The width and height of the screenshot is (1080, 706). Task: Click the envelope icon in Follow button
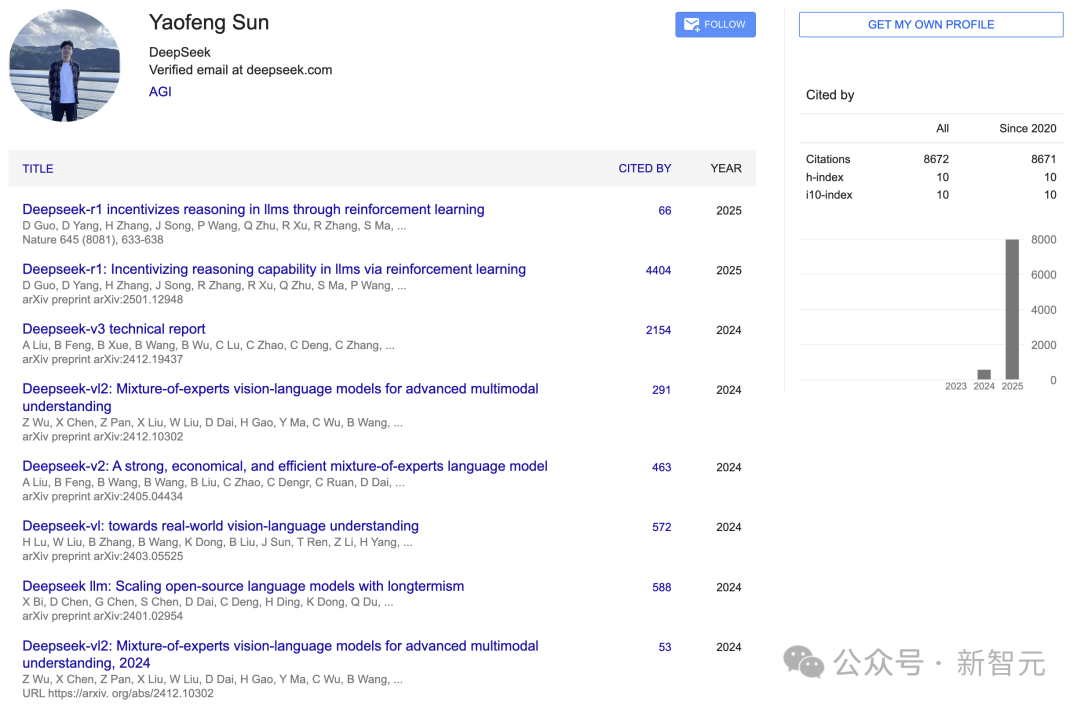(691, 25)
